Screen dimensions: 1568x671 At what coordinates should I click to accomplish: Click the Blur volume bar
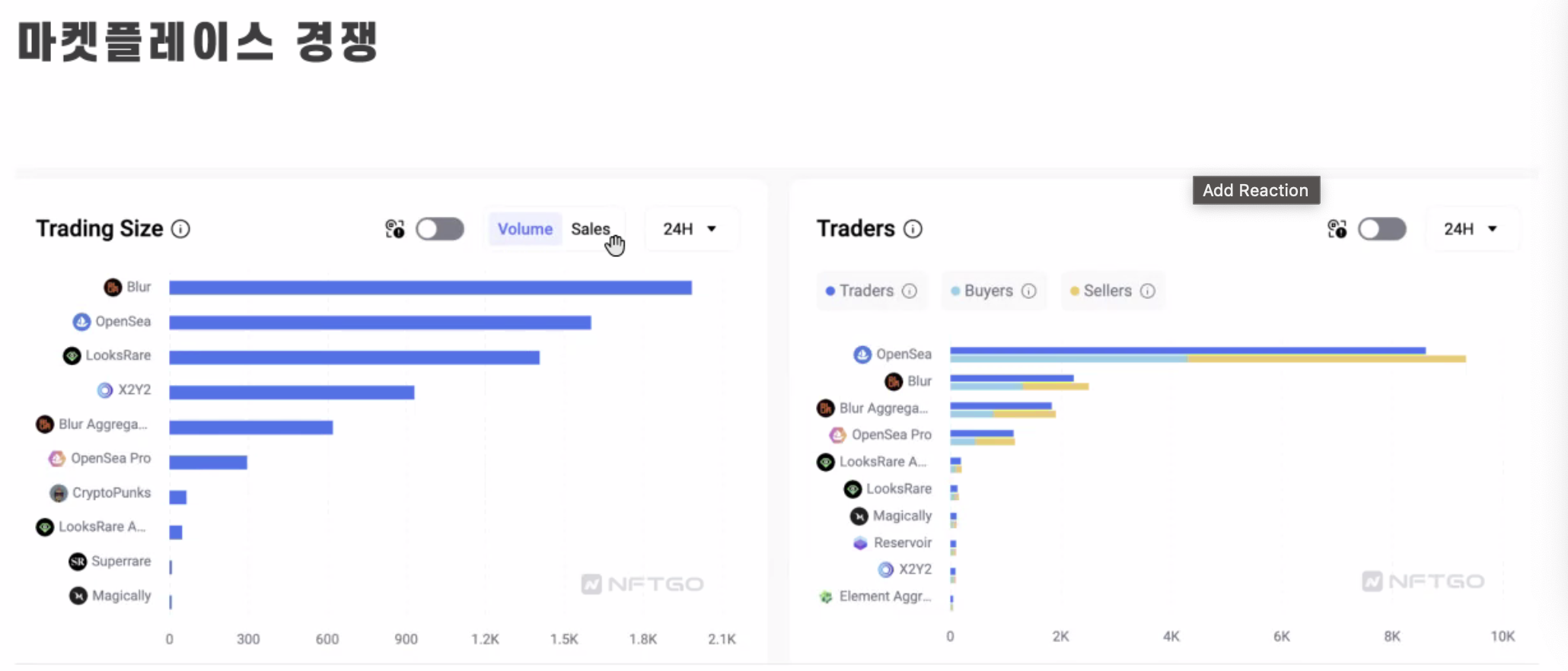430,288
